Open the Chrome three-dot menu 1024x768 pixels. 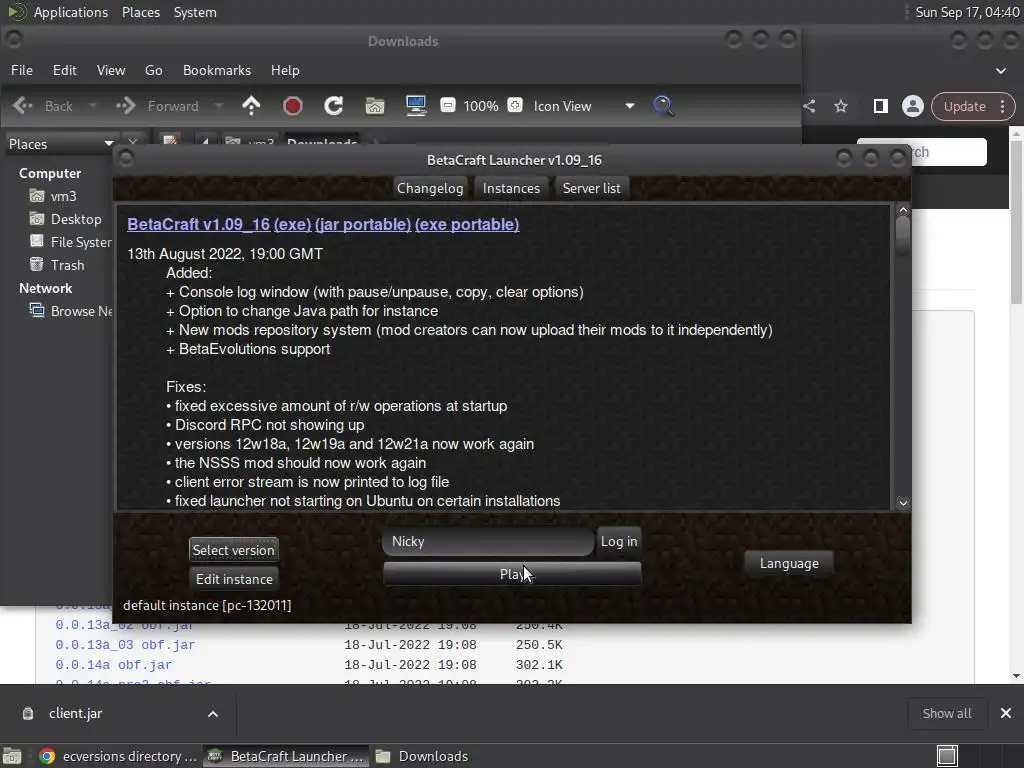click(1002, 106)
